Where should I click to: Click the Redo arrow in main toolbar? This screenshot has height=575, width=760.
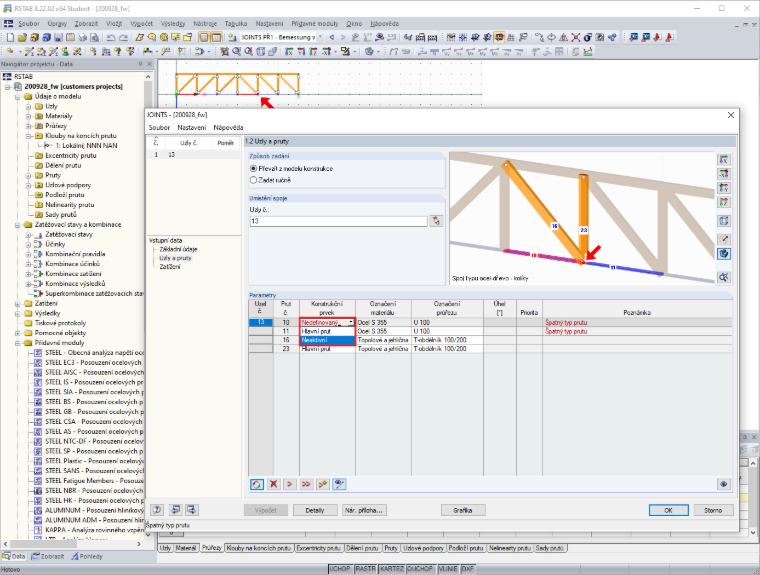pyautogui.click(x=124, y=37)
